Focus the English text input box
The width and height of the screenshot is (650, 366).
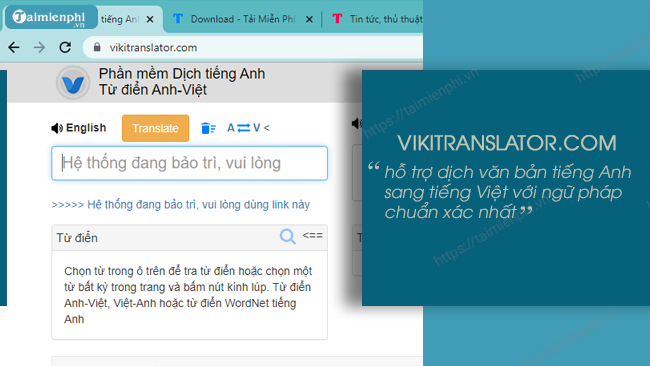(x=189, y=163)
